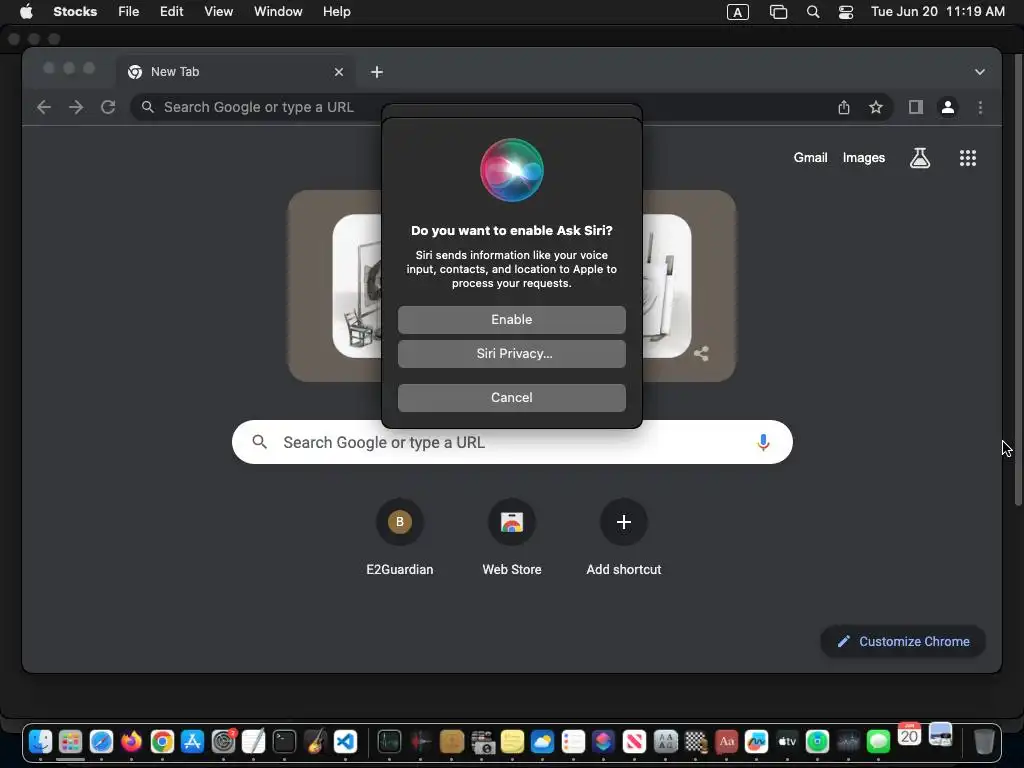Image resolution: width=1024 pixels, height=768 pixels.
Task: Open Spotlight search in menu bar
Action: (813, 12)
